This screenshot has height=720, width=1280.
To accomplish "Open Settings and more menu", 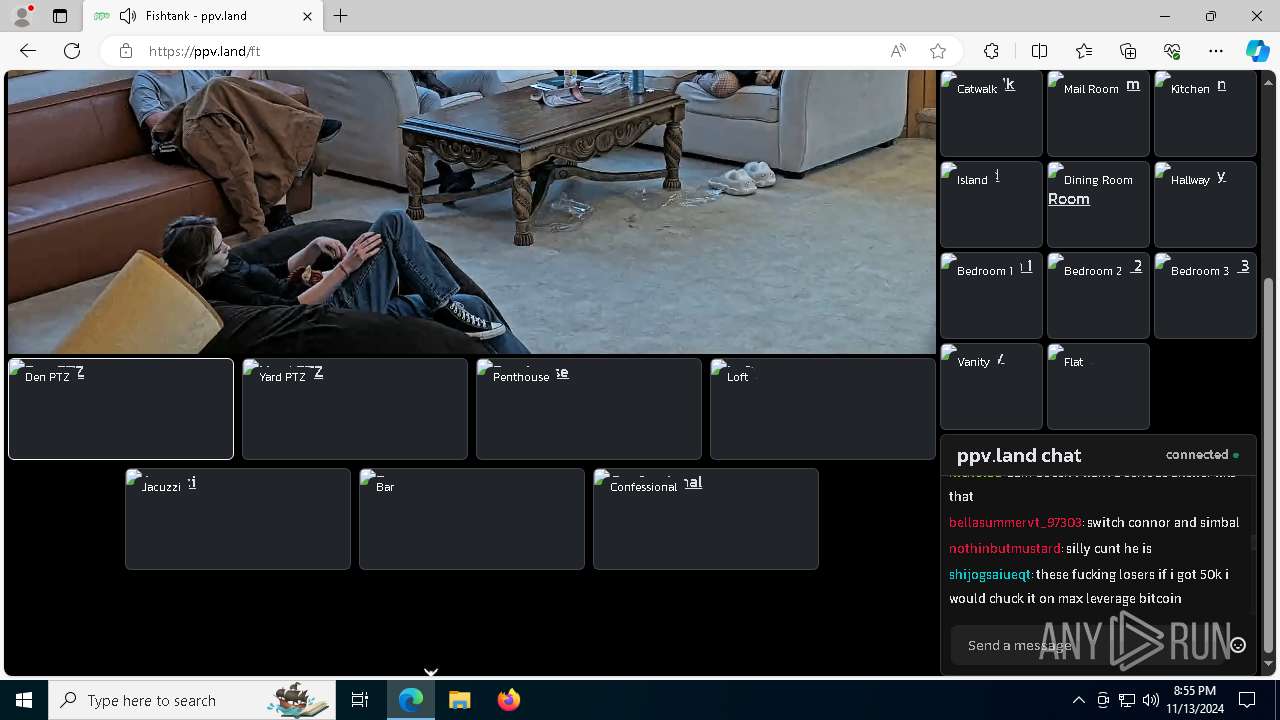I will (1216, 51).
